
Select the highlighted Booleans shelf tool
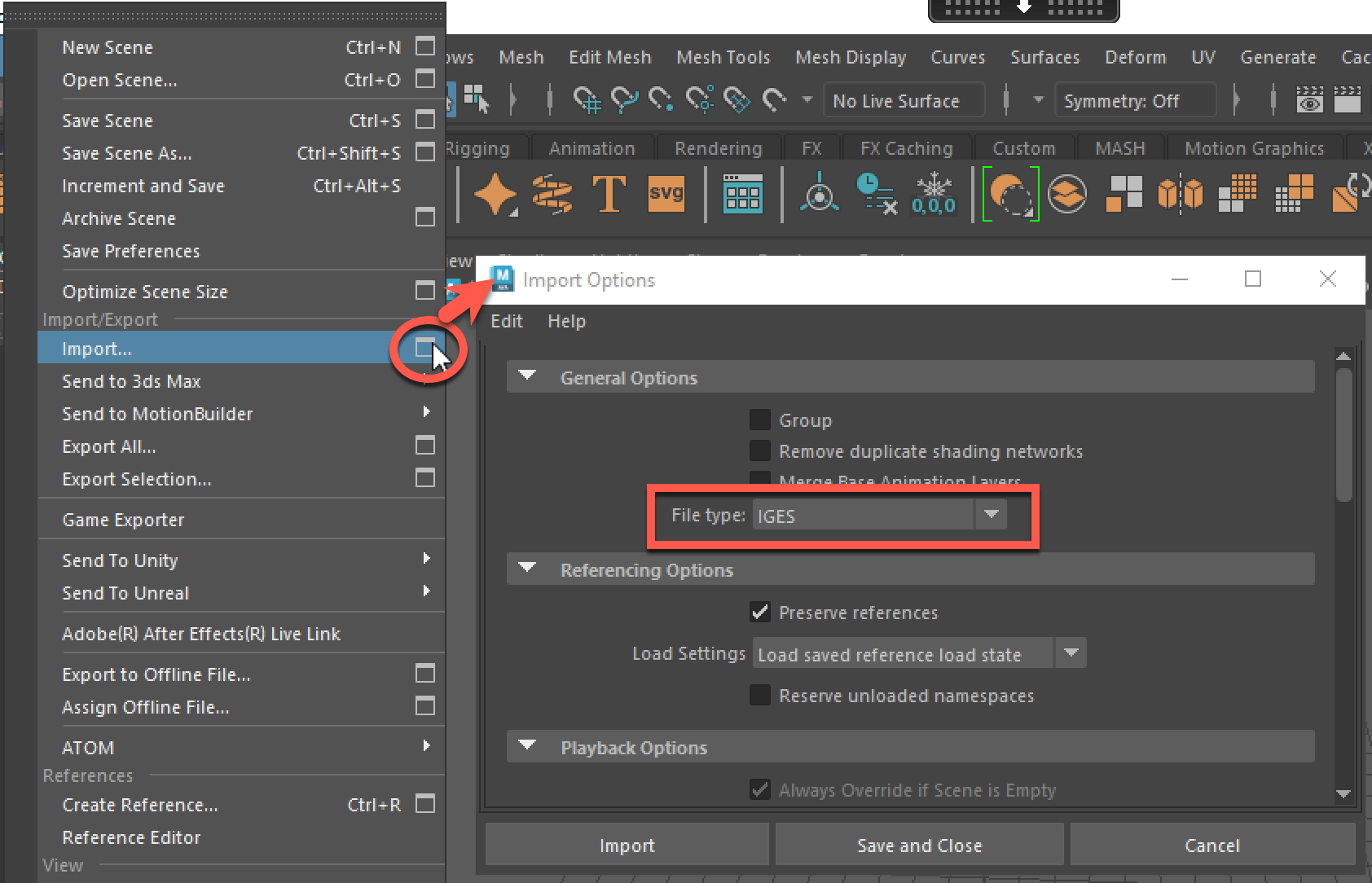click(x=1011, y=193)
